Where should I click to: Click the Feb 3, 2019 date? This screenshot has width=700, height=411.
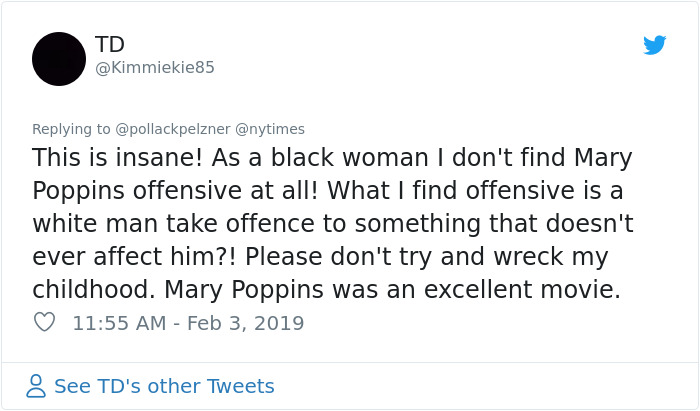point(245,324)
